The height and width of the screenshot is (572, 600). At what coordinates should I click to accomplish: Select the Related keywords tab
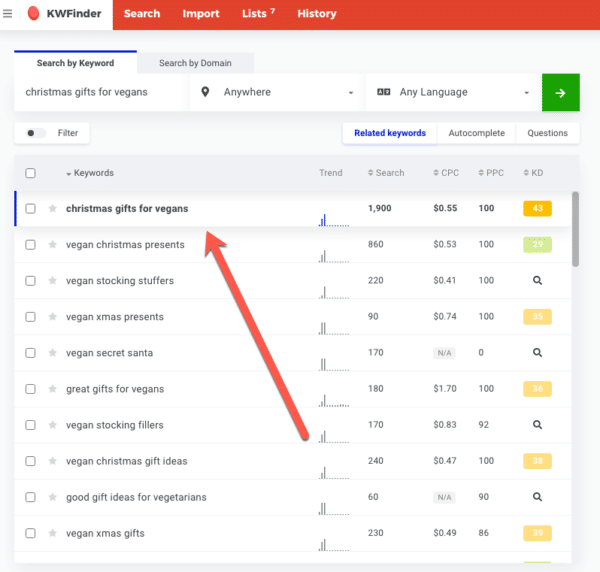point(390,133)
